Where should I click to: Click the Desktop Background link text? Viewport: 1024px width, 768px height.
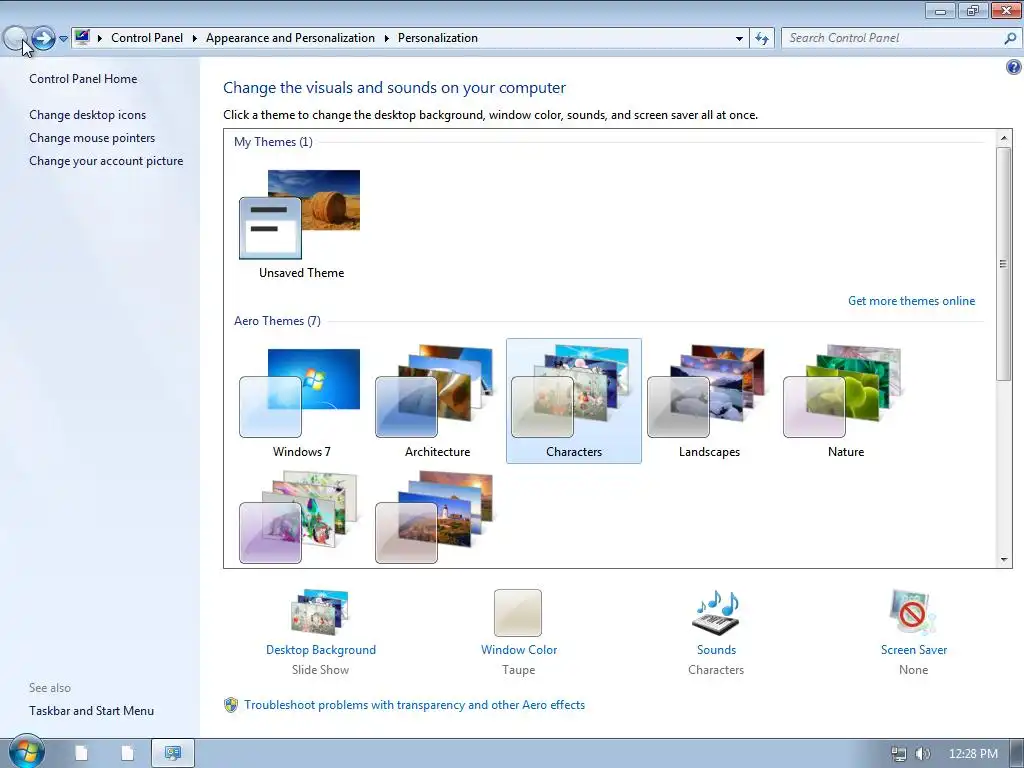(321, 650)
